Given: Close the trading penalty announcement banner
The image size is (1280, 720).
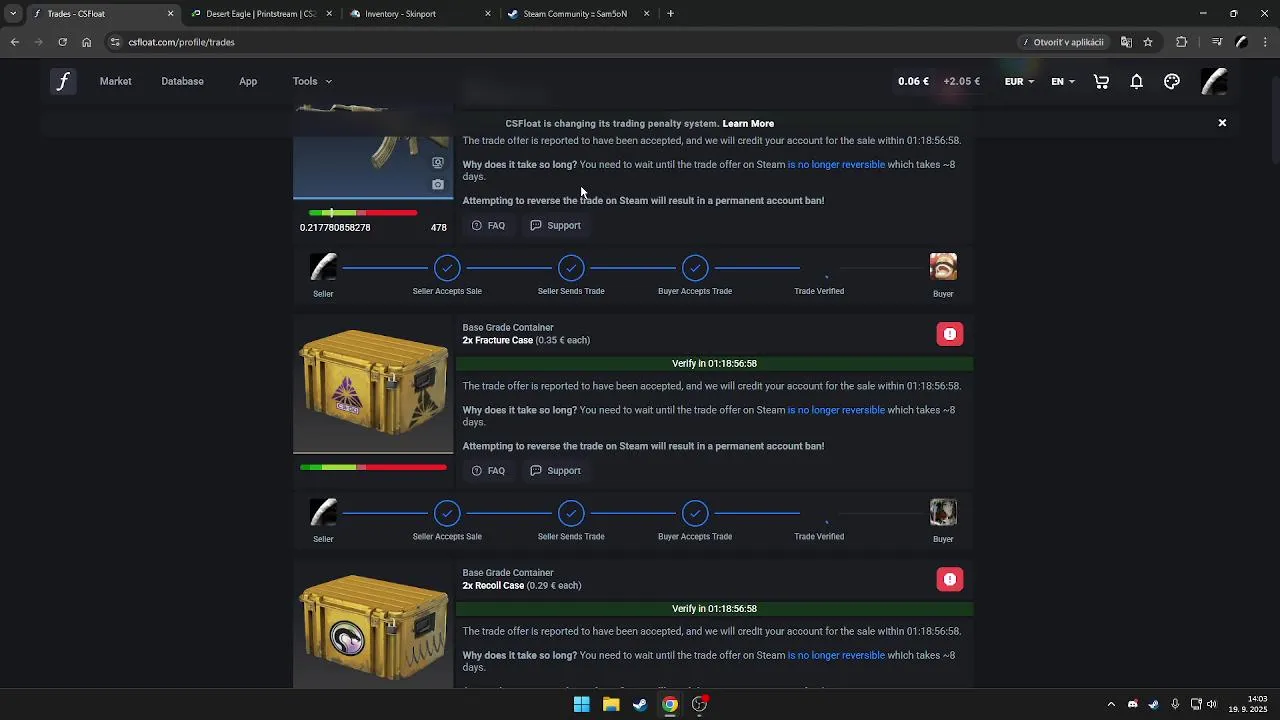Looking at the screenshot, I should click(x=1222, y=123).
